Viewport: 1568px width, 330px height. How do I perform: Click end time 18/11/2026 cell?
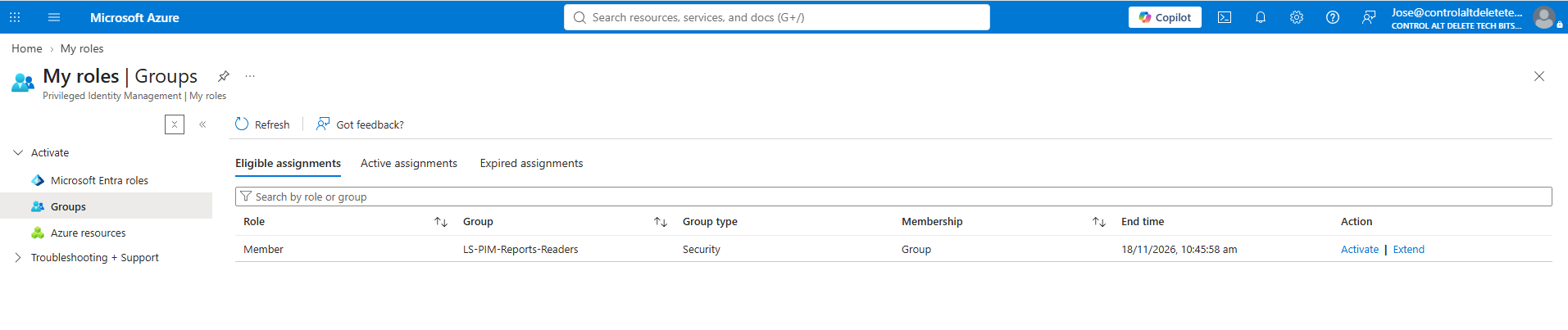pos(1179,249)
